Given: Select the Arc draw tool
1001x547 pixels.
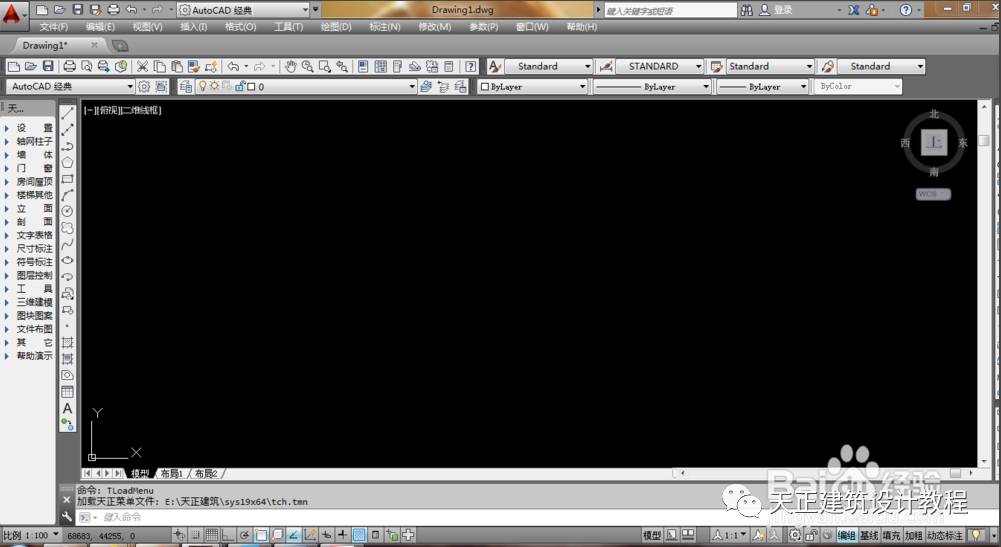Looking at the screenshot, I should (x=68, y=195).
